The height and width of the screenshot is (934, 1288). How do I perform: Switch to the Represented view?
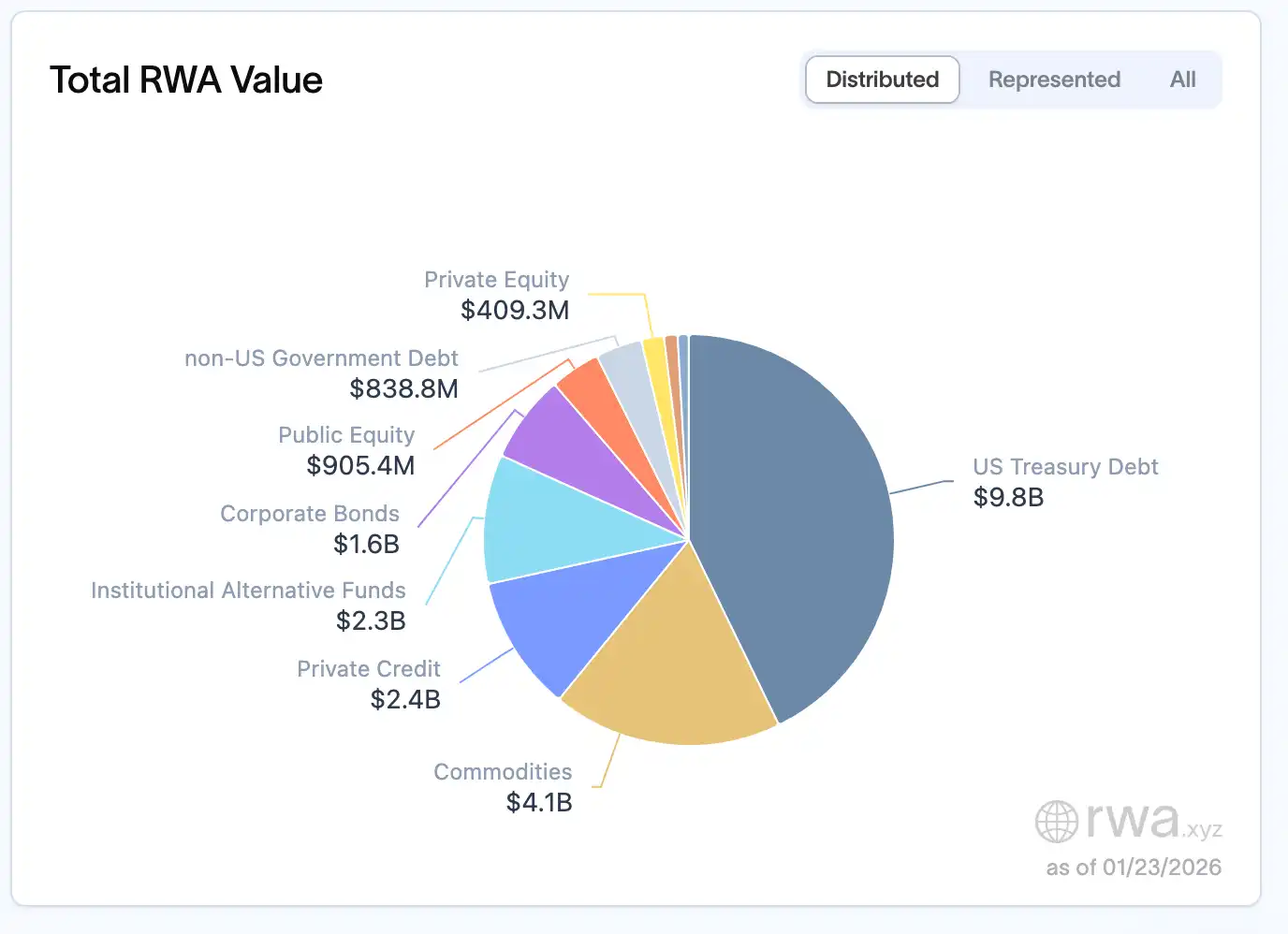(1054, 80)
